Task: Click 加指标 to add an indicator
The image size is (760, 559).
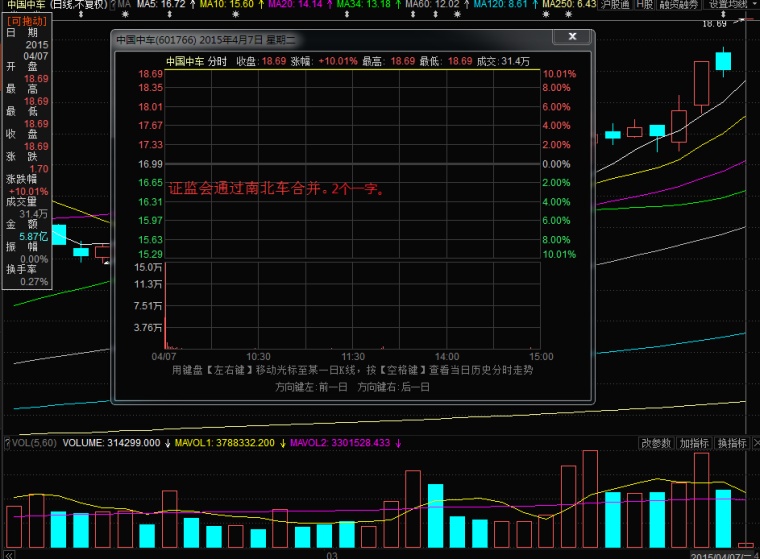Action: (694, 443)
